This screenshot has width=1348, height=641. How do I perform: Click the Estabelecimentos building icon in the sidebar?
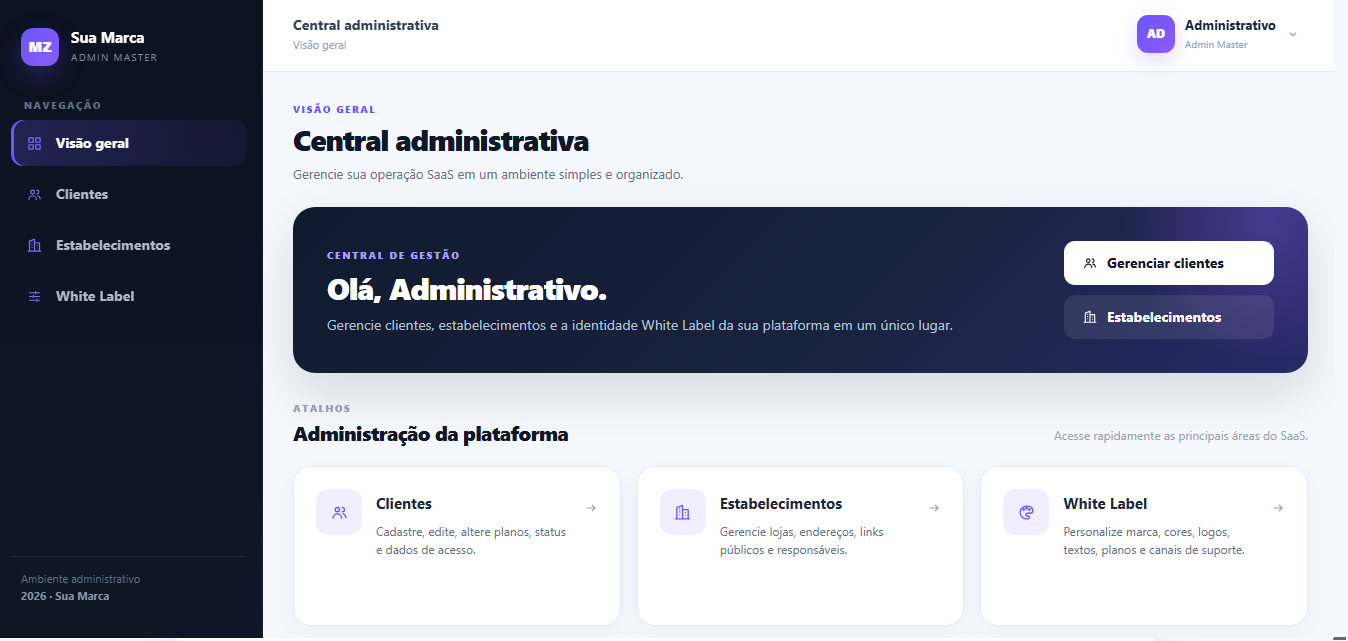point(35,245)
